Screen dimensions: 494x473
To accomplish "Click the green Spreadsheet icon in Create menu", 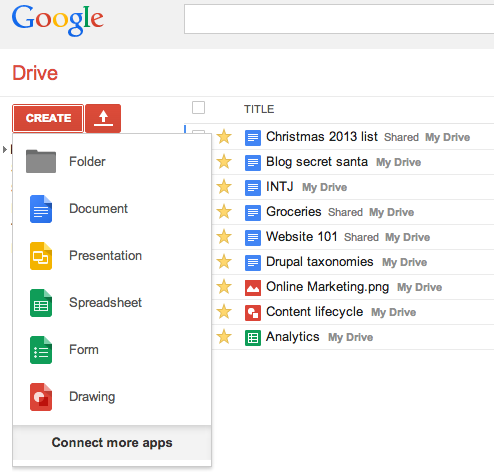I will coord(41,303).
